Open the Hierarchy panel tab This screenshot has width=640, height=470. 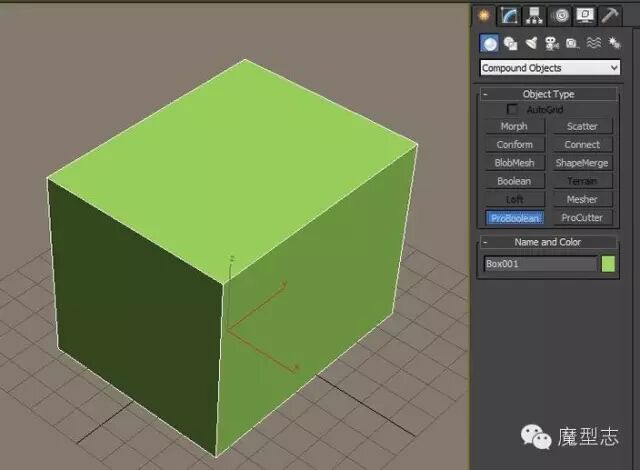point(534,16)
